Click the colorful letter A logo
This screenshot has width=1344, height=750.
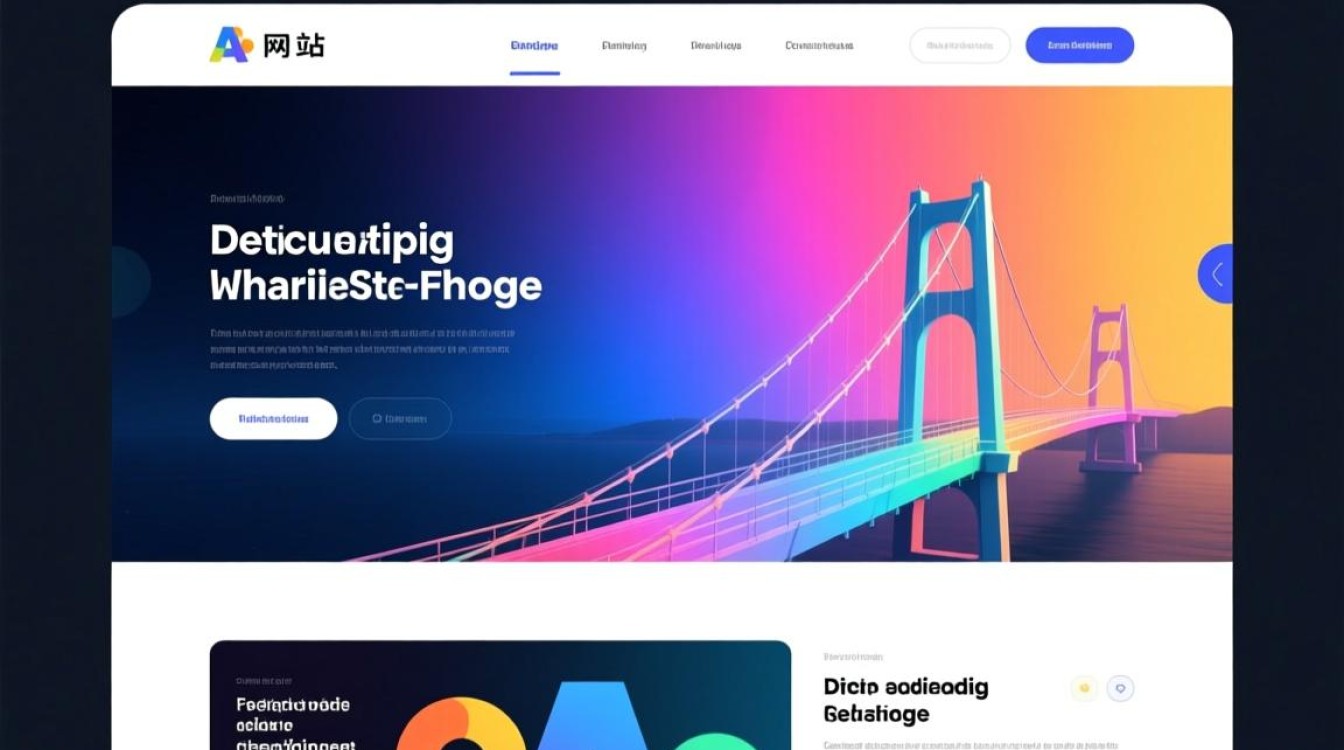[x=229, y=45]
